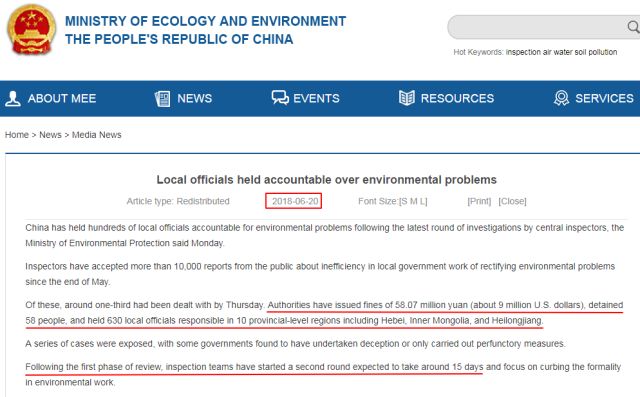Click the sentence 'Authorities have issued fines'
The width and height of the screenshot is (640, 397).
pyautogui.click(x=324, y=313)
